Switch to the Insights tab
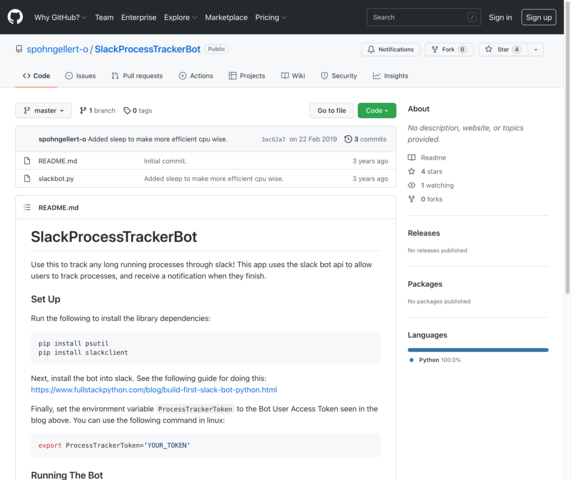The height and width of the screenshot is (480, 571). (x=390, y=76)
